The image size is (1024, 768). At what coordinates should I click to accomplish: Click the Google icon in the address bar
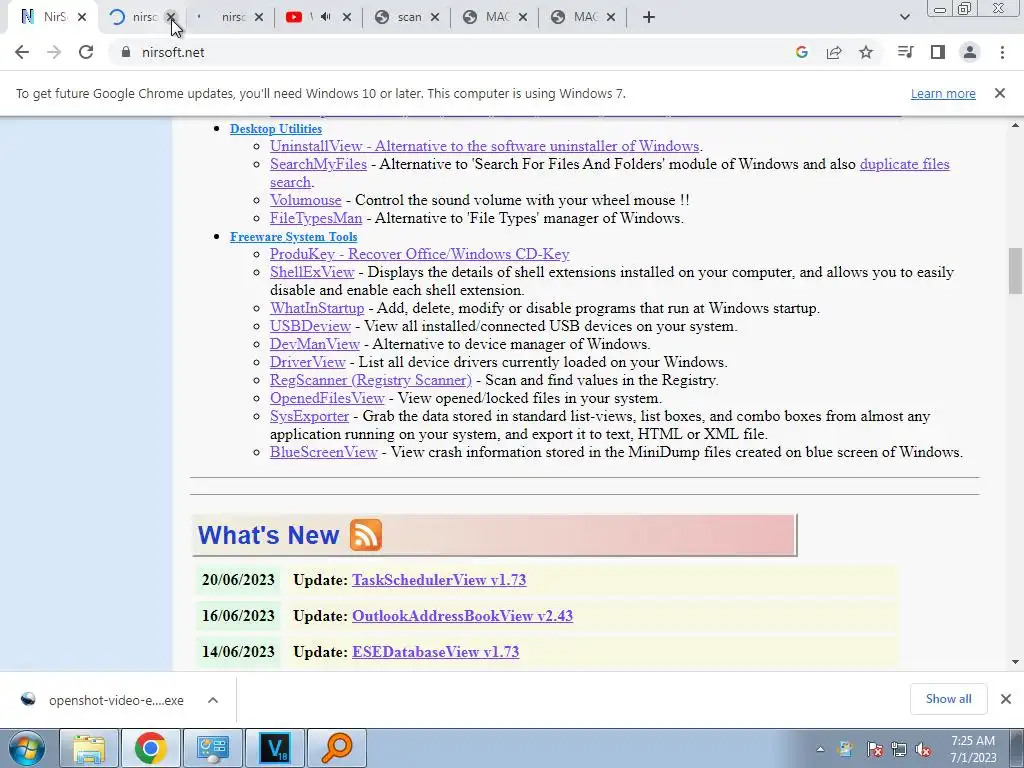pyautogui.click(x=802, y=52)
